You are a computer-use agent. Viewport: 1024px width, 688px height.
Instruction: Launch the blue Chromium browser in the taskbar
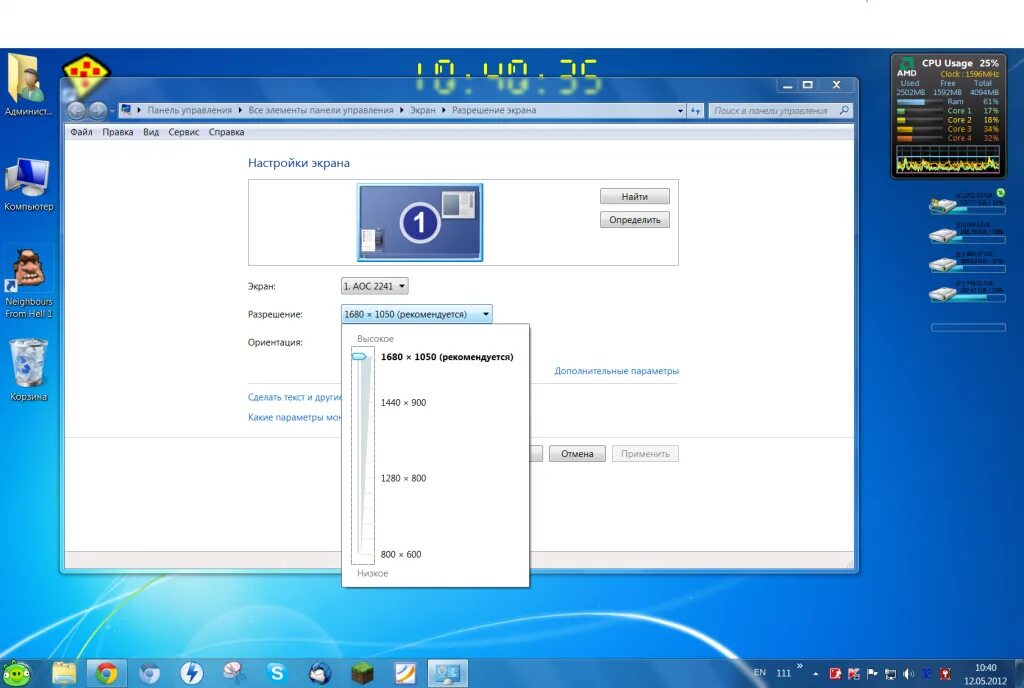point(150,672)
